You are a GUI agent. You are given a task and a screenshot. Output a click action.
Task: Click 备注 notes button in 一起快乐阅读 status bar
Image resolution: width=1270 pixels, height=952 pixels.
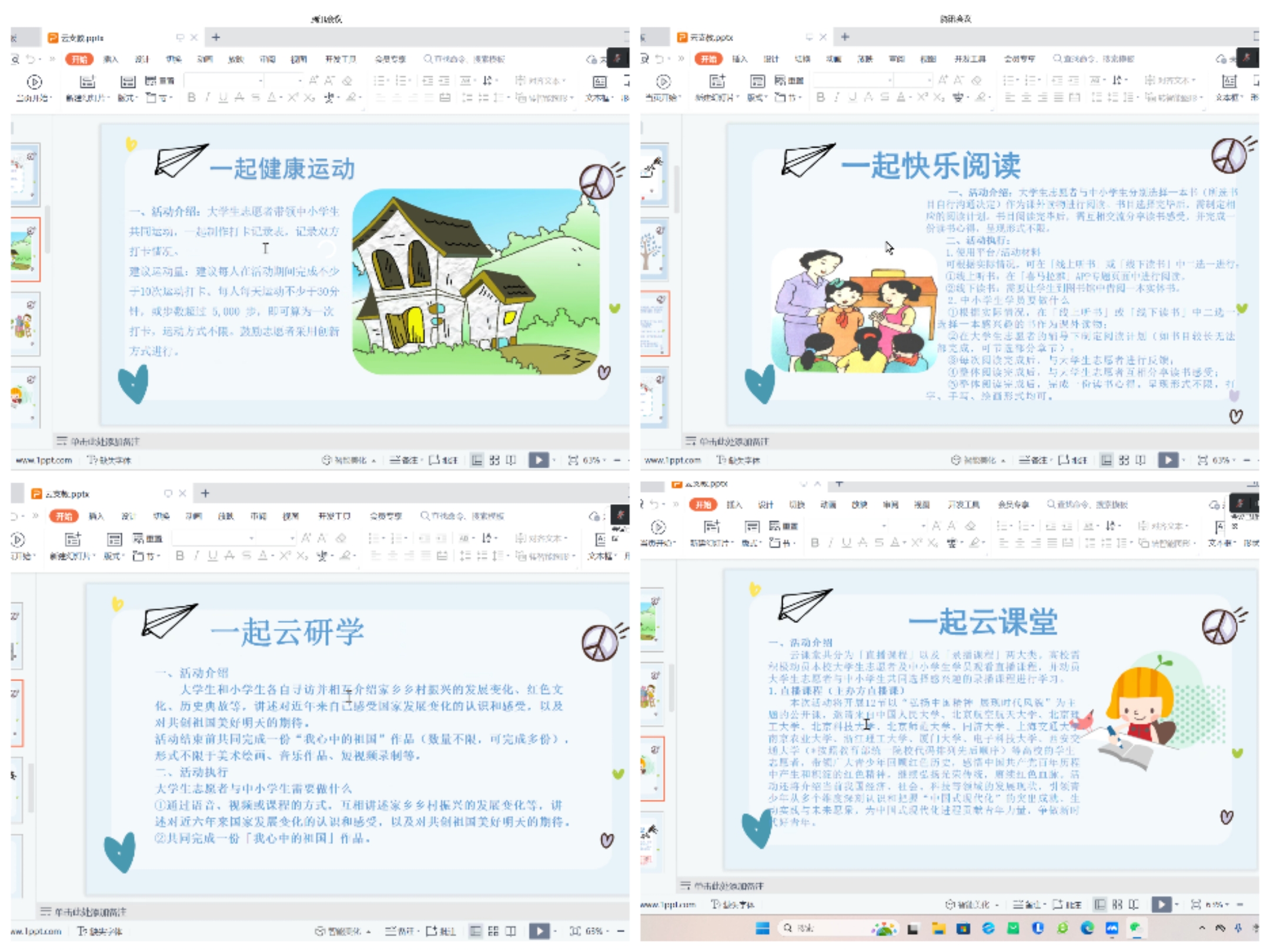[x=1035, y=460]
